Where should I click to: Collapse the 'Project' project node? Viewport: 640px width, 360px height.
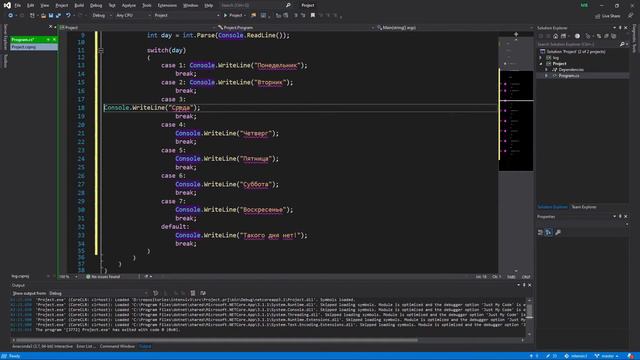(541, 64)
